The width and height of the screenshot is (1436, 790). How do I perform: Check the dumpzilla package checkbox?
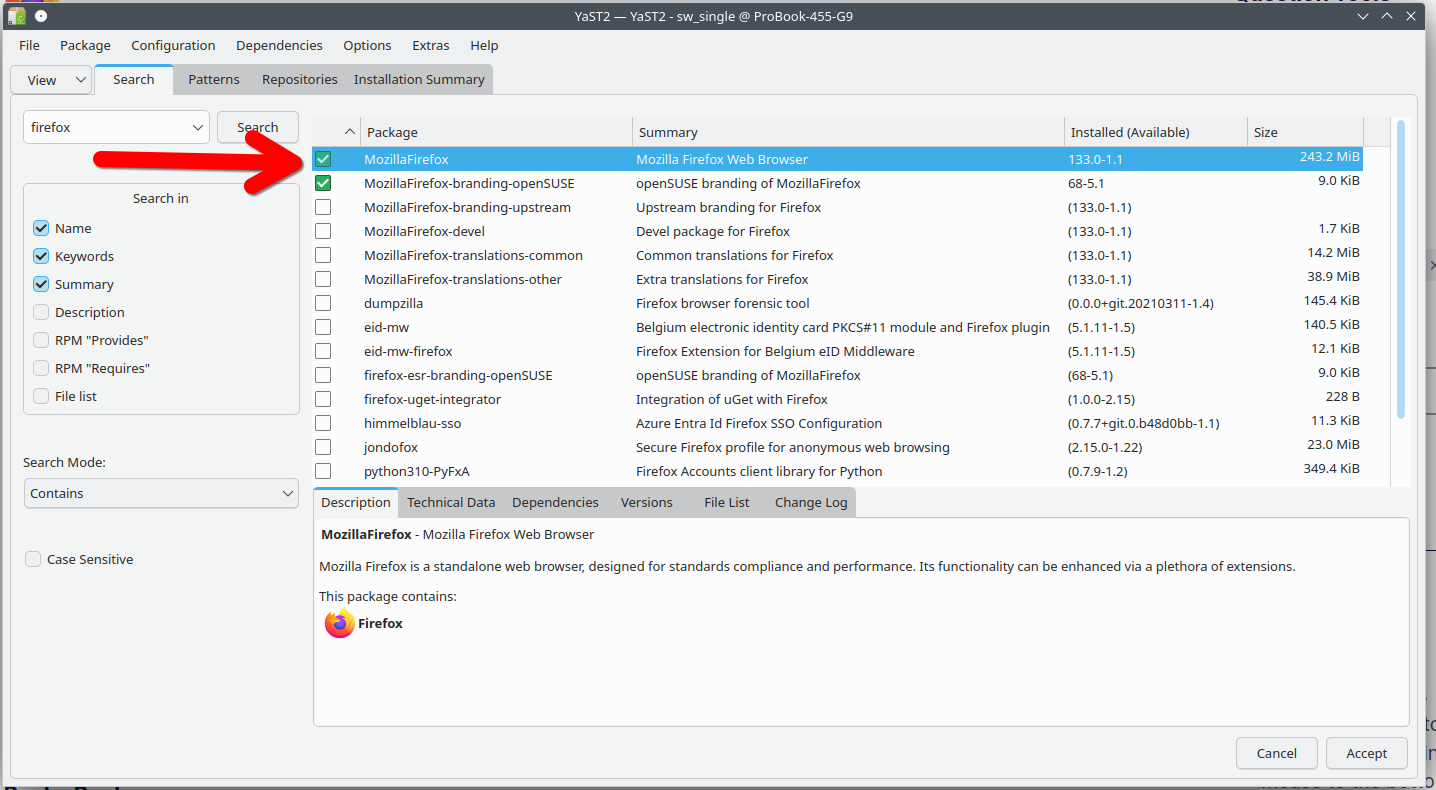pos(323,303)
